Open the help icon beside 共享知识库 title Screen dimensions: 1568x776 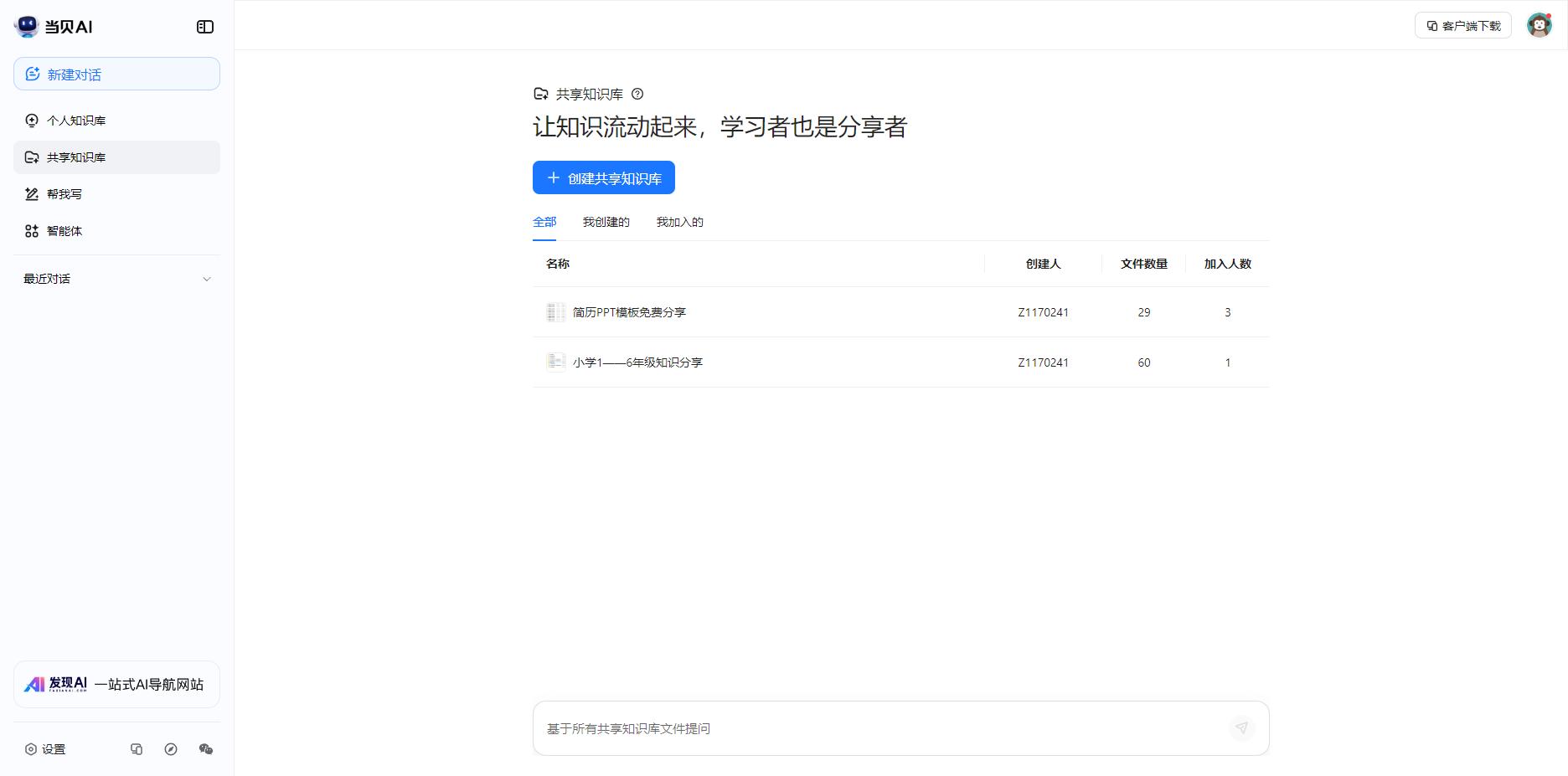(638, 94)
